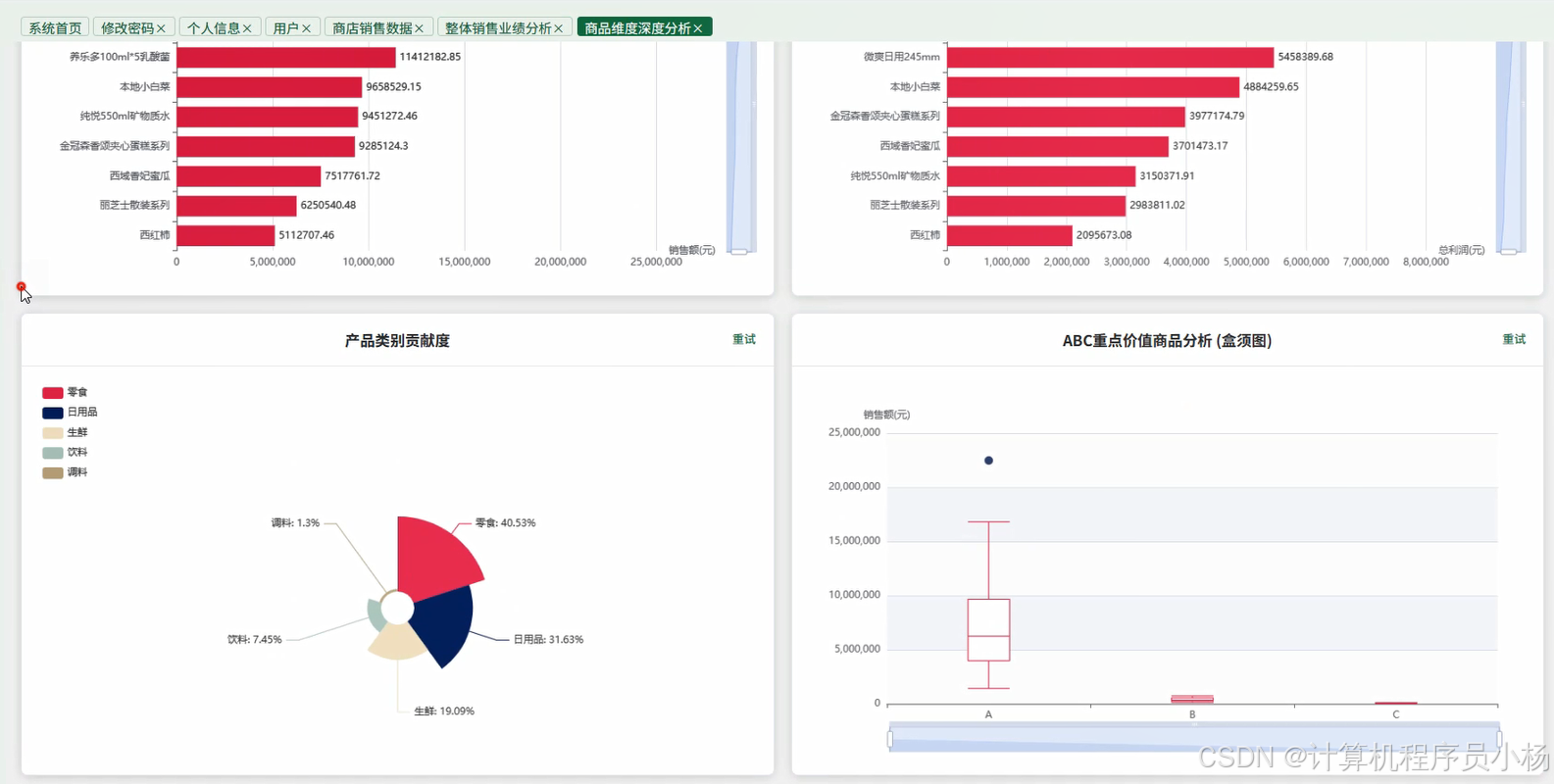This screenshot has width=1554, height=784.
Task: Click the profit bar chart vertical zoom slider
Action: (1510, 147)
